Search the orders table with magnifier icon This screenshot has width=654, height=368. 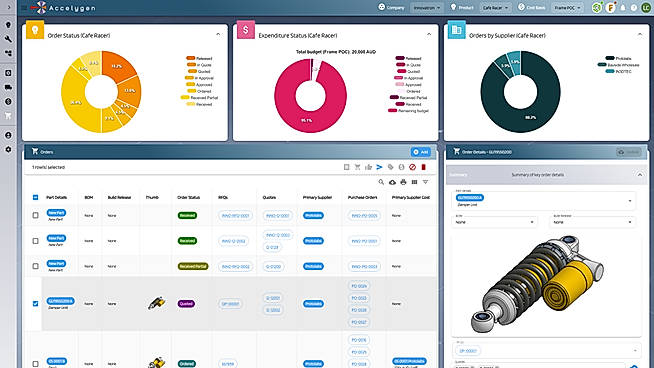point(381,182)
